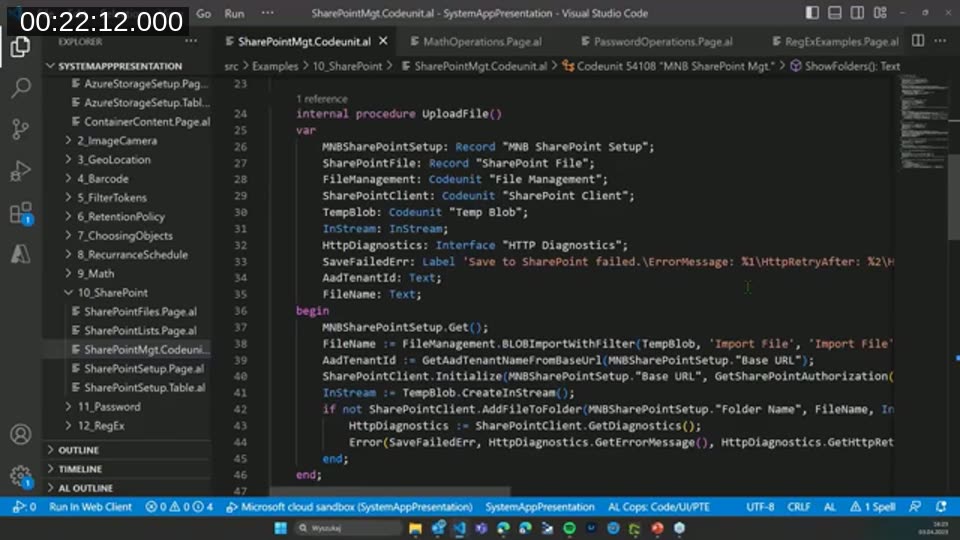Open errors and warnings status indicator

coord(179,507)
